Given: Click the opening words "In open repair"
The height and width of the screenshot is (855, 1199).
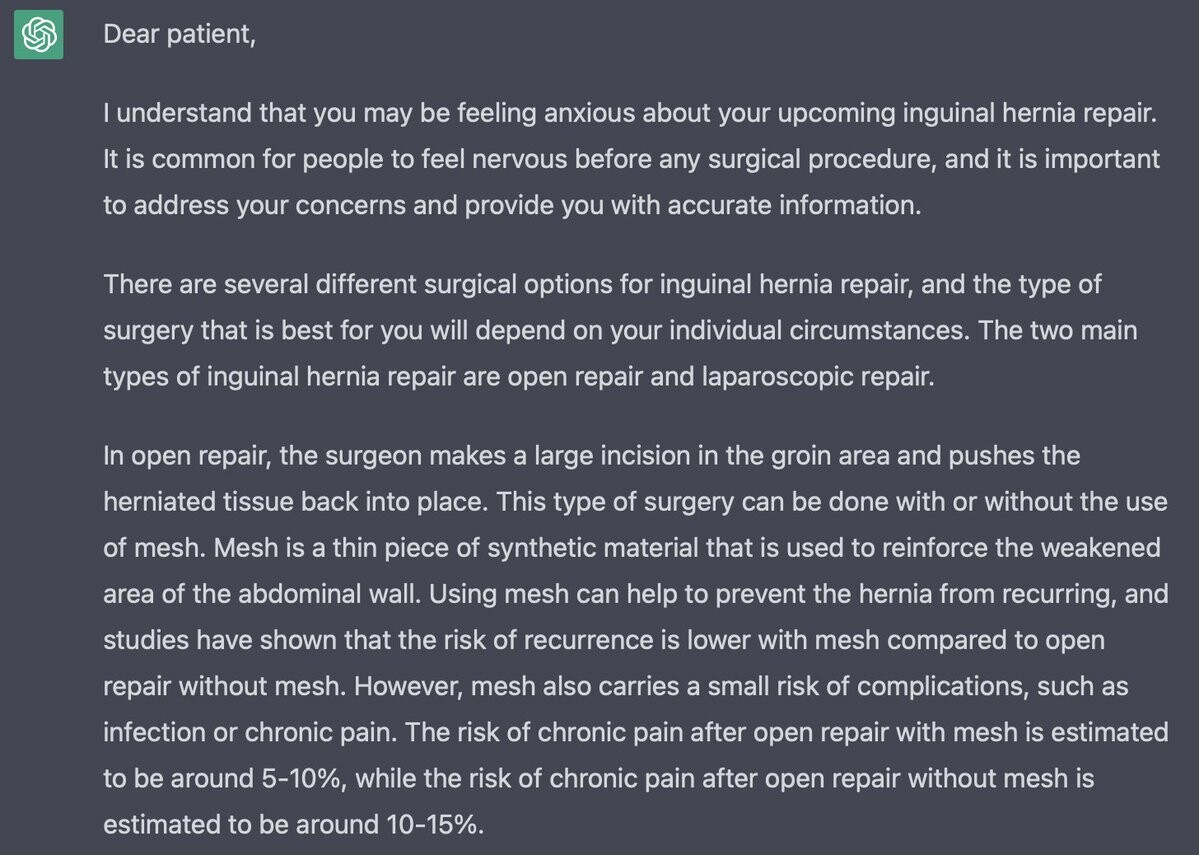Looking at the screenshot, I should pos(186,456).
